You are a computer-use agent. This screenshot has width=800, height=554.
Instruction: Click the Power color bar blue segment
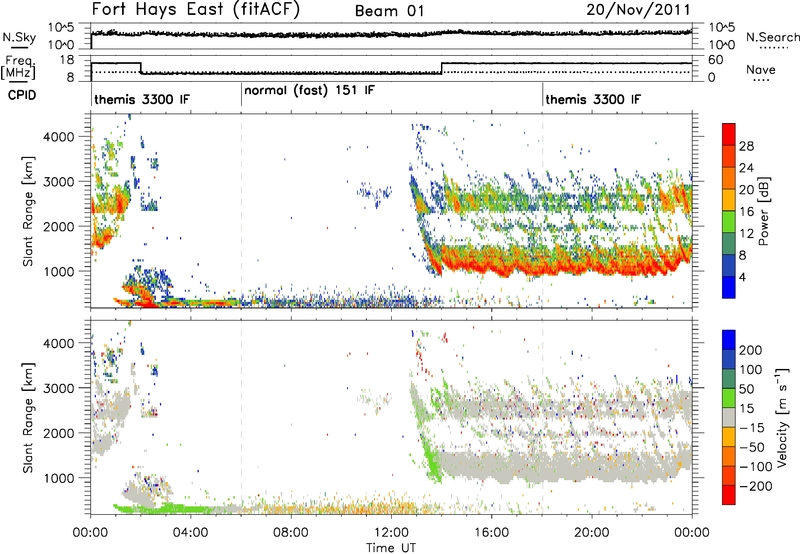point(729,287)
